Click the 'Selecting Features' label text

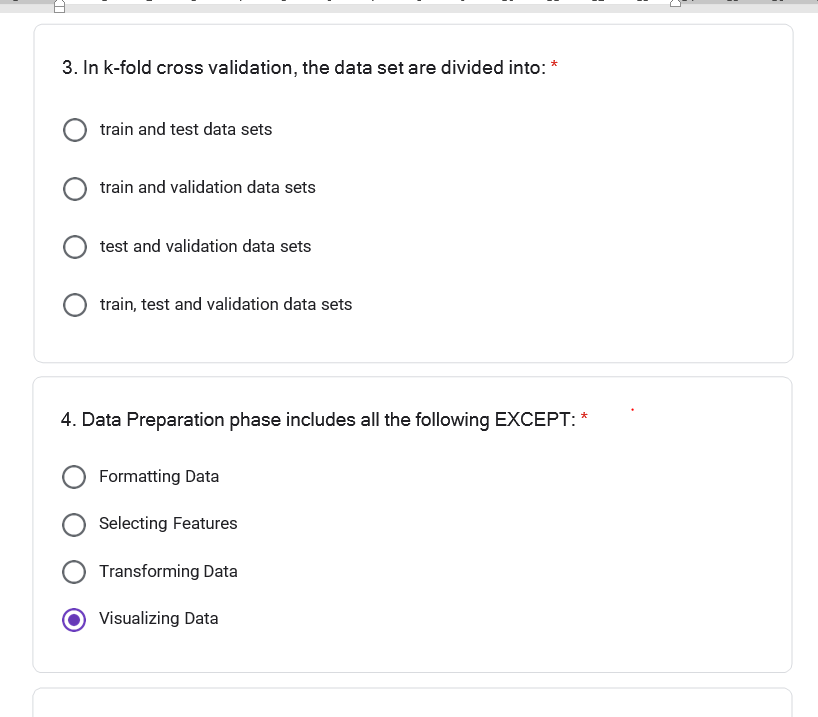(168, 523)
